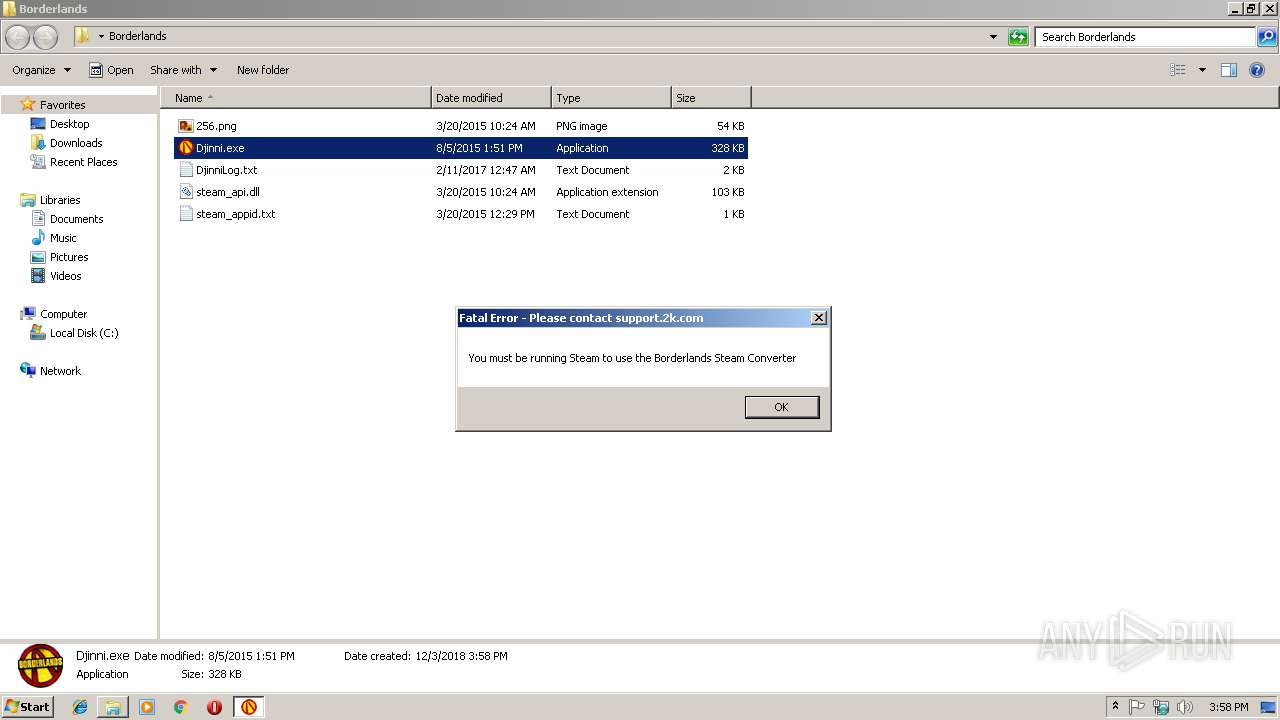Open Help question mark icon
The width and height of the screenshot is (1280, 720).
click(x=1257, y=70)
